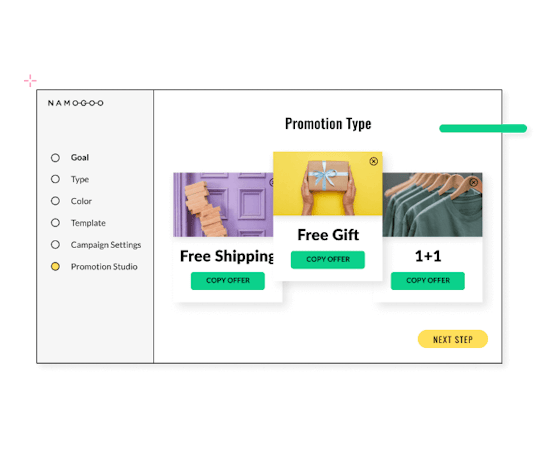This screenshot has width=537, height=450.
Task: Close the 1+1 offer card
Action: pyautogui.click(x=474, y=182)
